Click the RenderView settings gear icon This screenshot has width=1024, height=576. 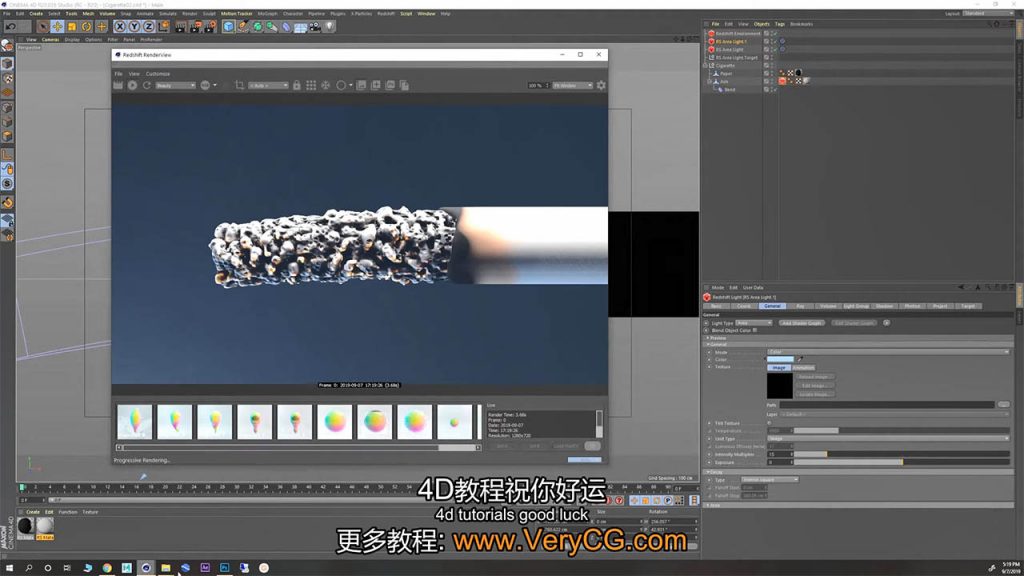(601, 86)
